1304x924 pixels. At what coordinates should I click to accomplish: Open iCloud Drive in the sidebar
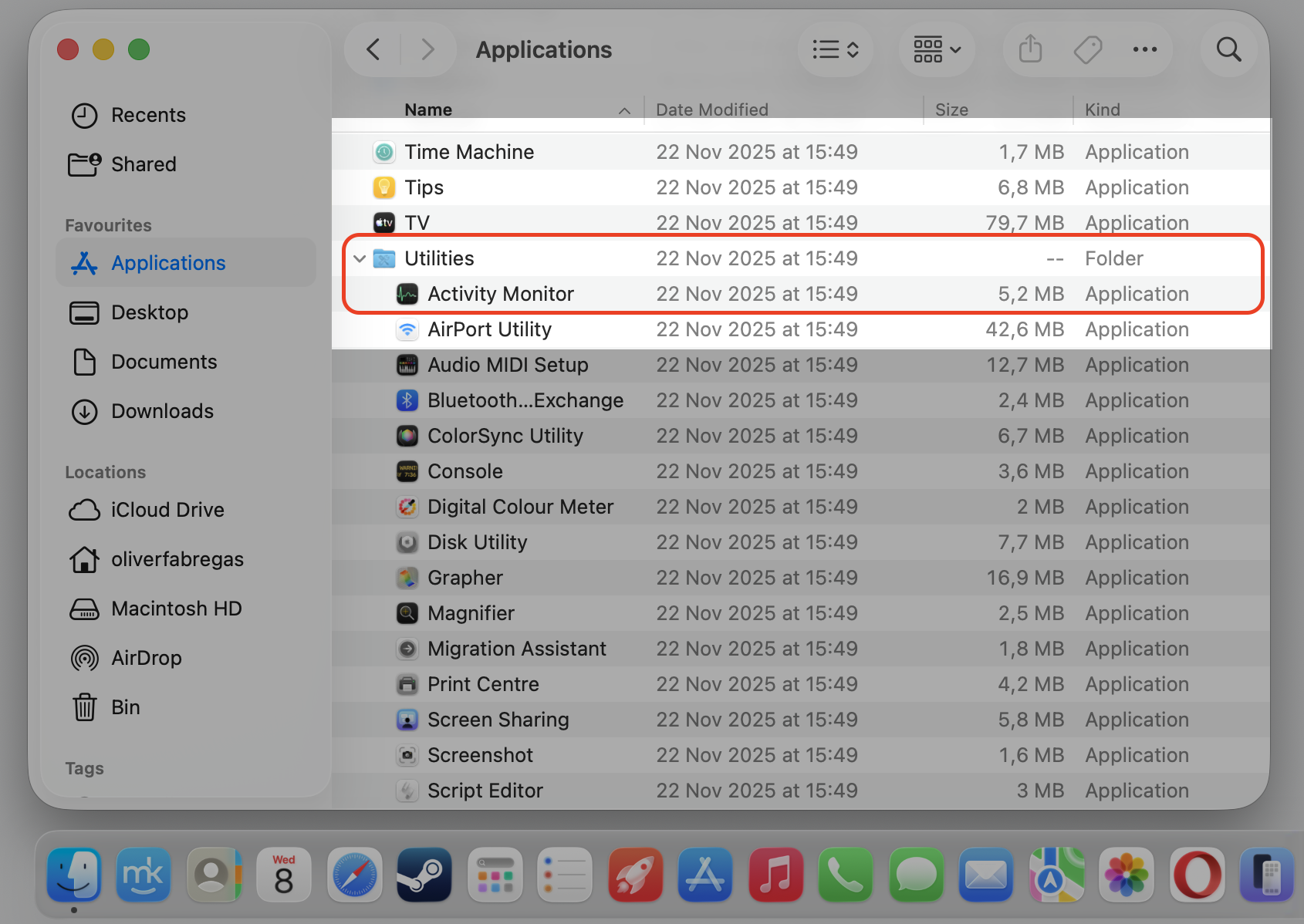click(185, 510)
